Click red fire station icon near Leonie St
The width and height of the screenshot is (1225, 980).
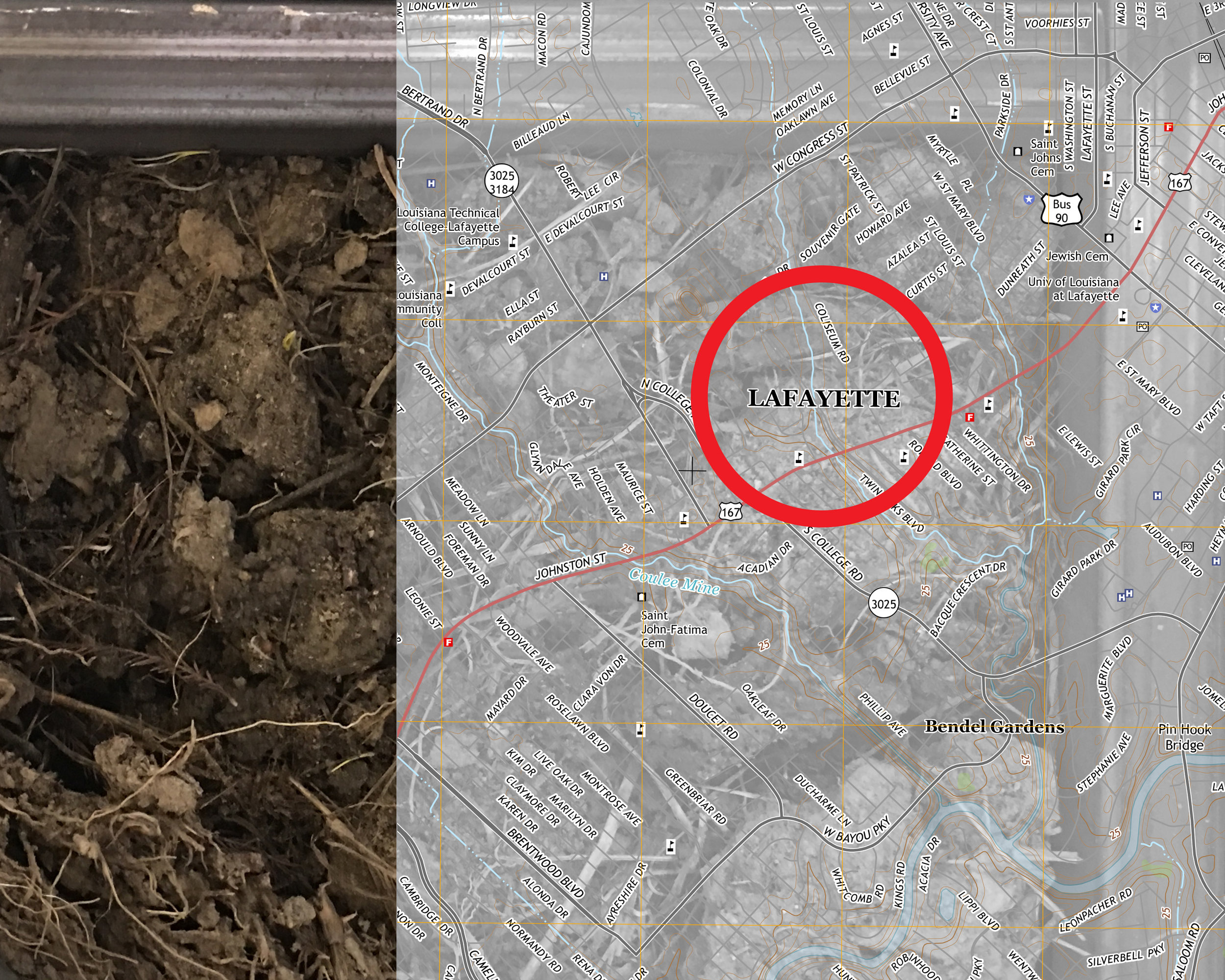(x=448, y=642)
